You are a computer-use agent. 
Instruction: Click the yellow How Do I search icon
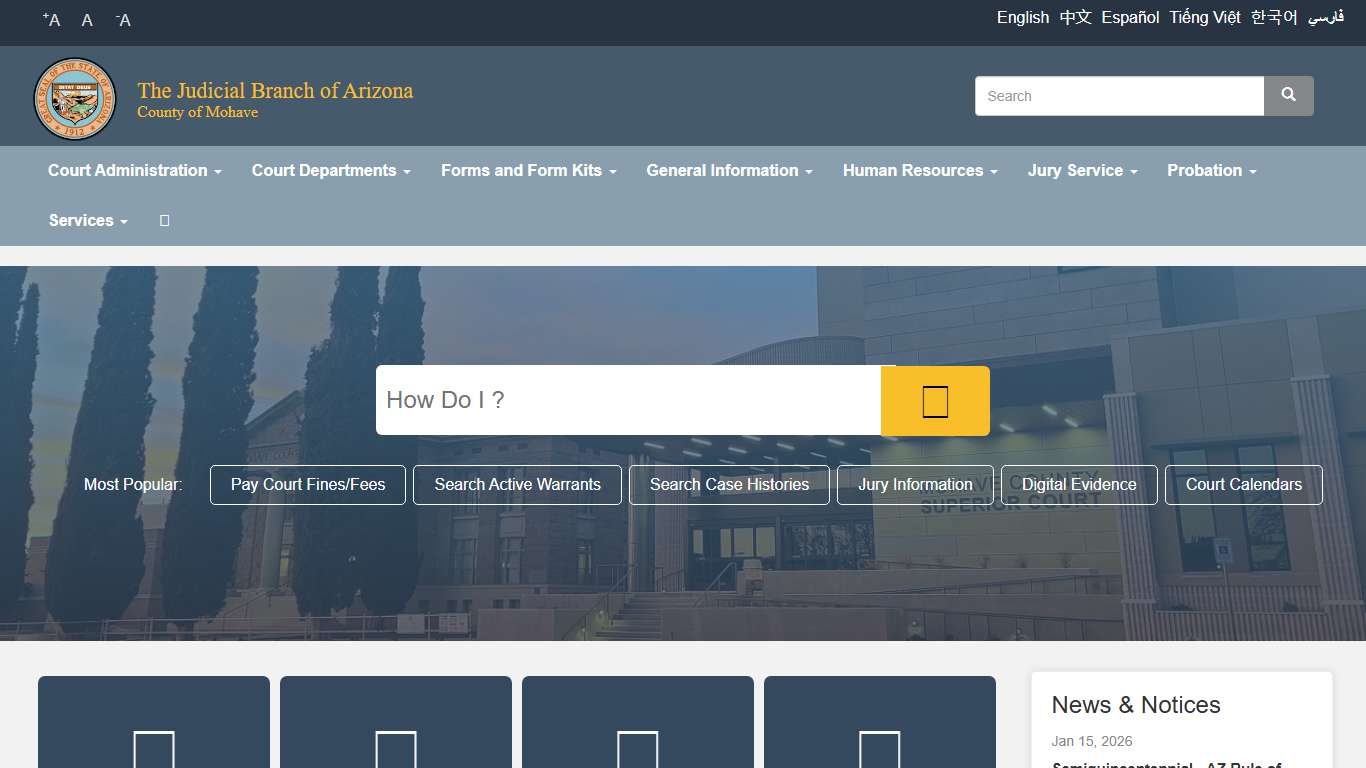pos(934,400)
